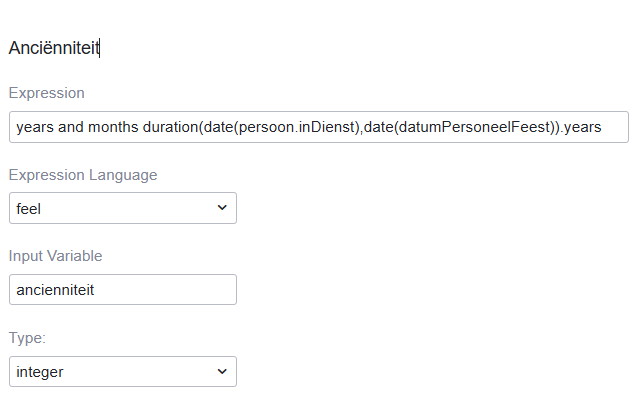Click the 'Expression Language' label
Viewport: 637px width, 407px height.
[x=83, y=175]
